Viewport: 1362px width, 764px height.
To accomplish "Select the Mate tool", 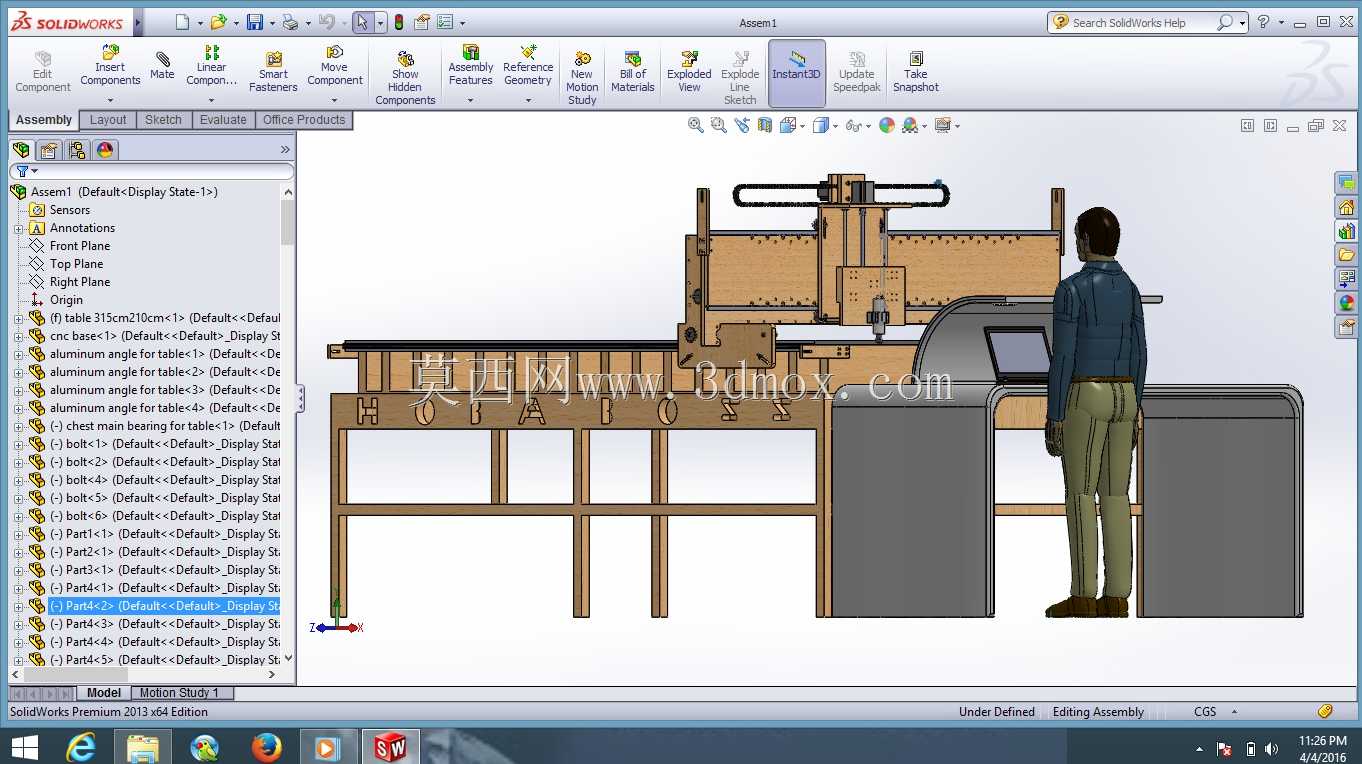I will point(162,66).
